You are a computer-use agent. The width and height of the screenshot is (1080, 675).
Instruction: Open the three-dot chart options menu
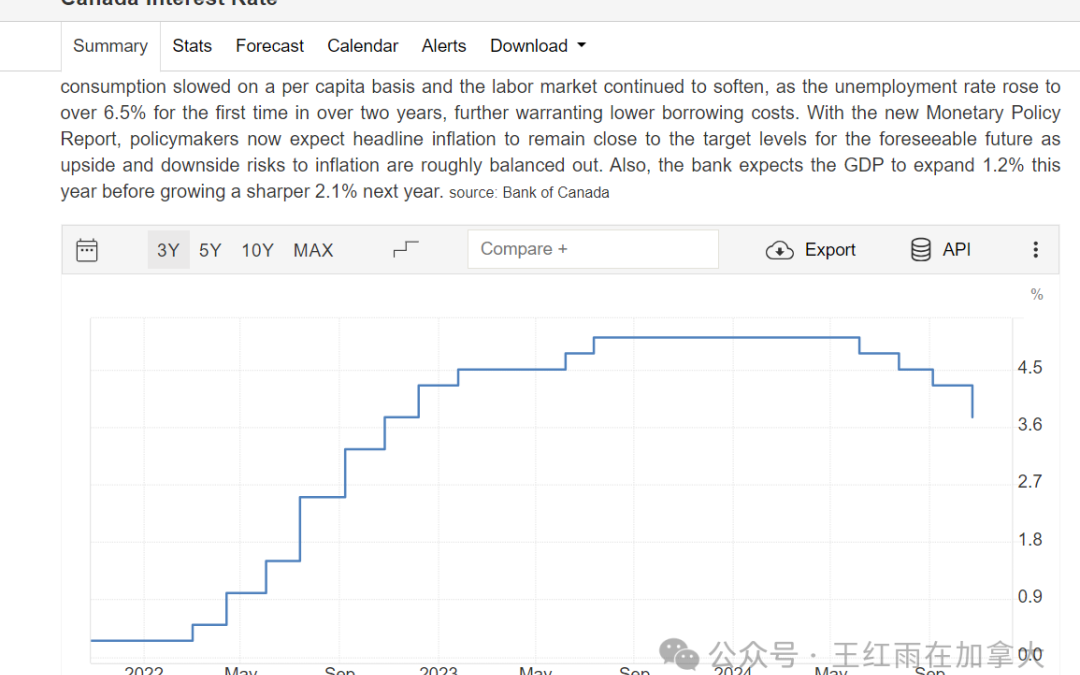click(x=1035, y=250)
